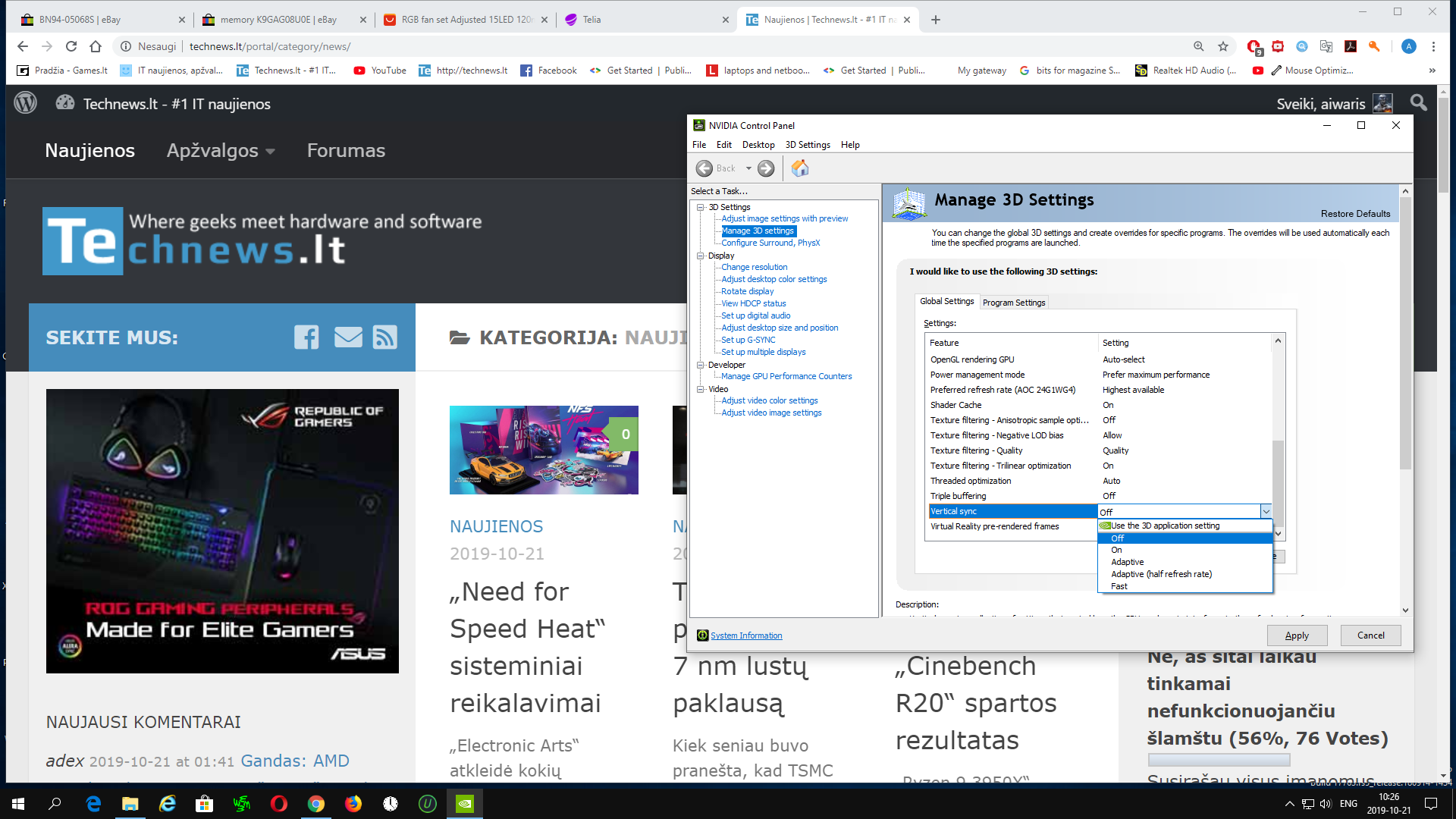The width and height of the screenshot is (1456, 819).
Task: Select the Triple buffering row
Action: pos(1099,496)
